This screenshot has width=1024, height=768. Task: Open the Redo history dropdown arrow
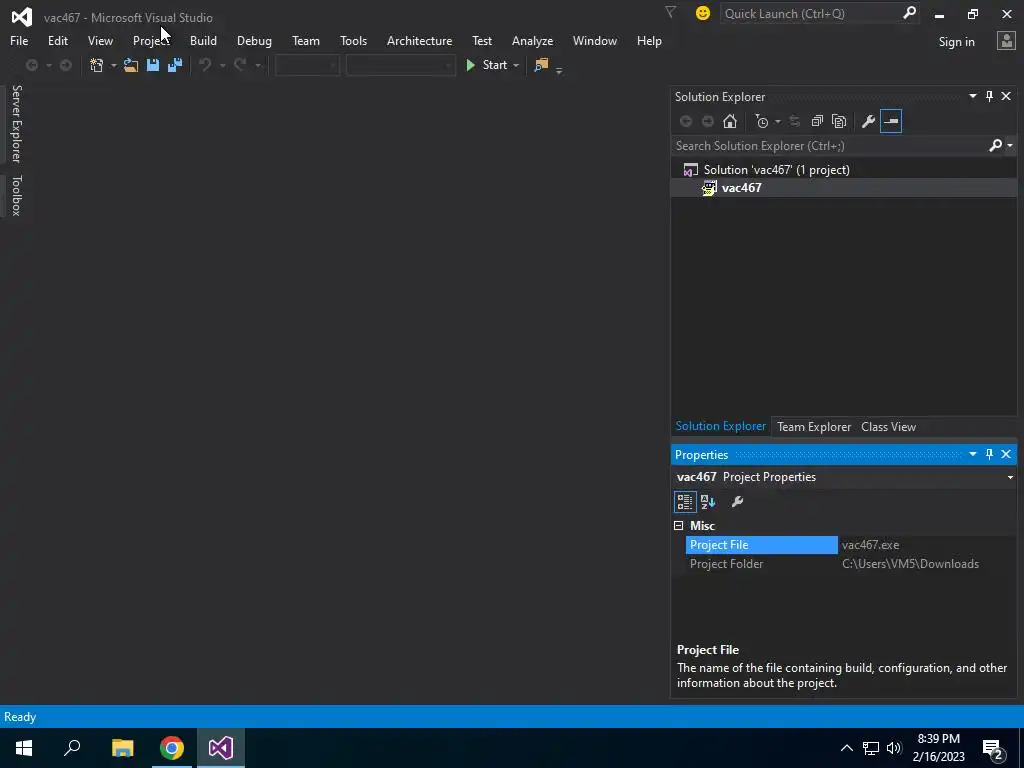coord(257,65)
